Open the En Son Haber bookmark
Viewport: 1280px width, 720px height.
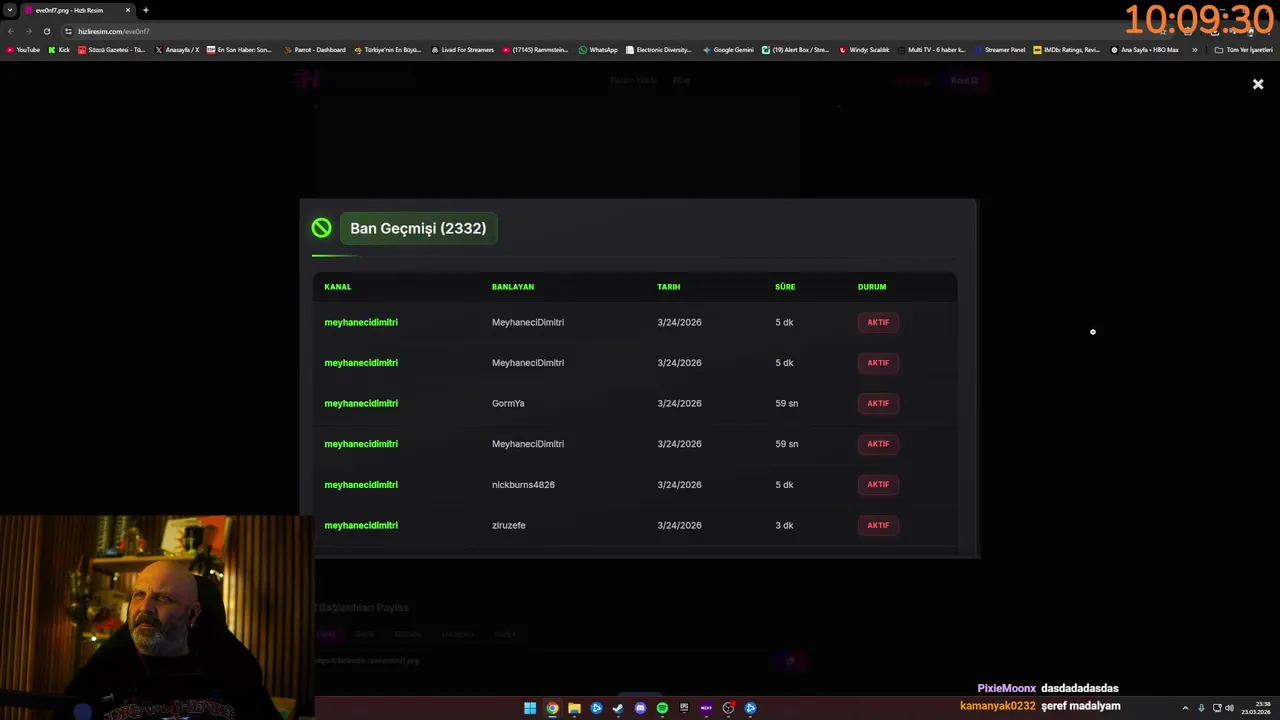[x=240, y=49]
